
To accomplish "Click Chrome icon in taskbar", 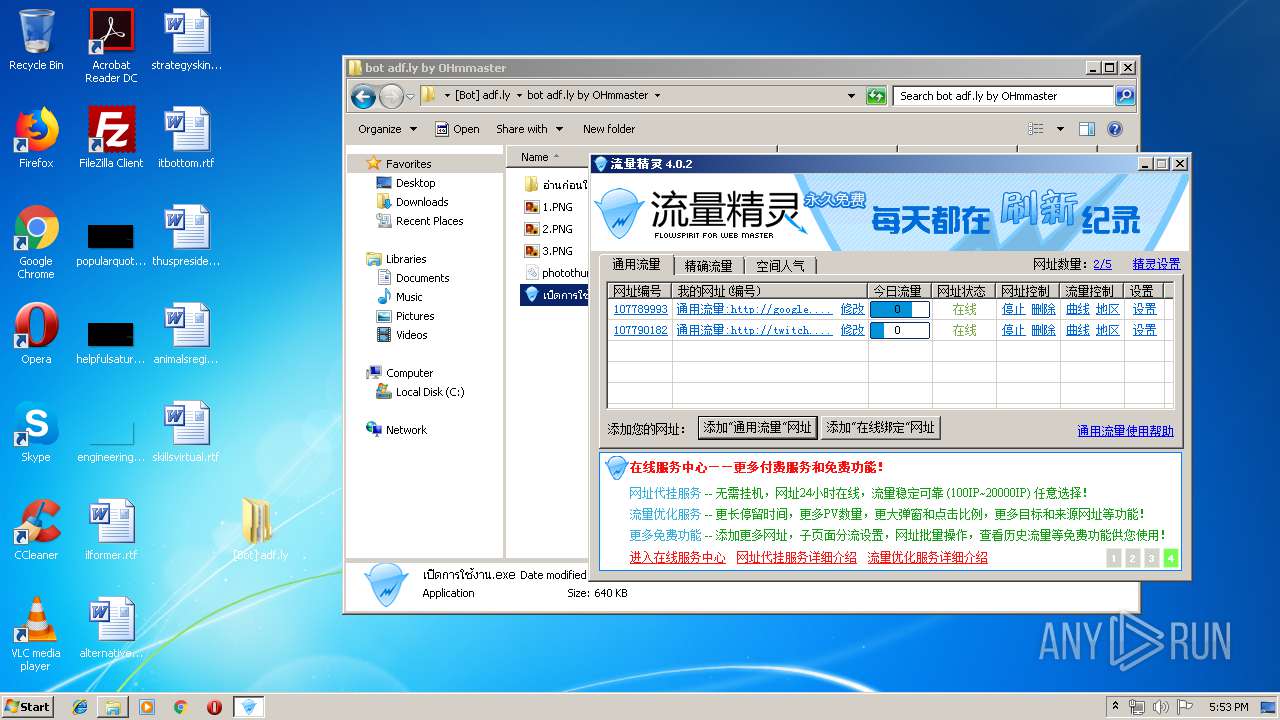I will click(x=180, y=706).
